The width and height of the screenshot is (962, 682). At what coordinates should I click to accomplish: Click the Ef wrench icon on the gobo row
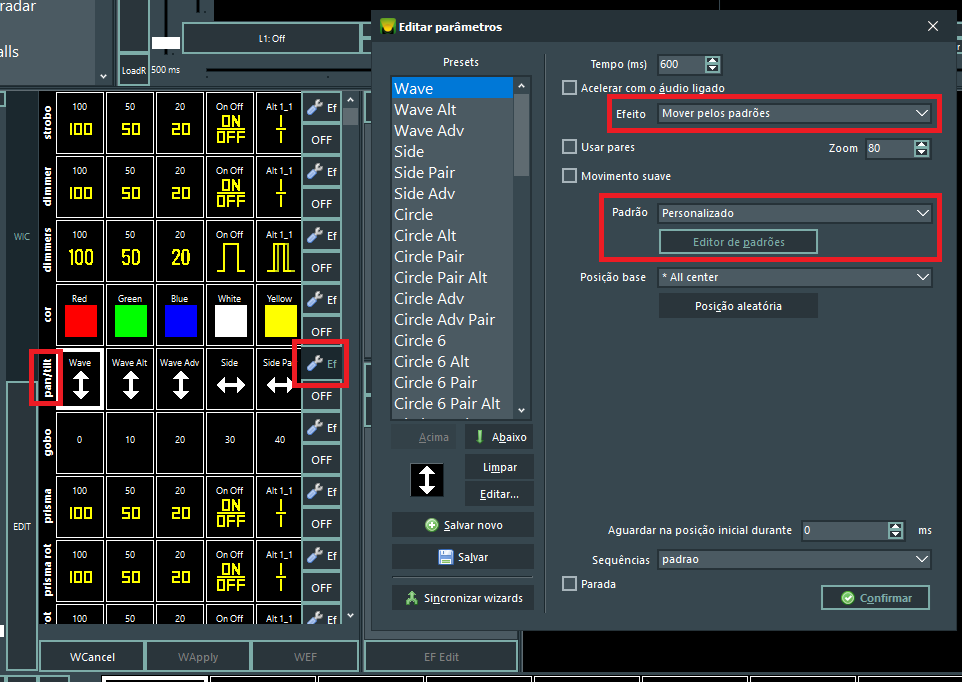322,427
